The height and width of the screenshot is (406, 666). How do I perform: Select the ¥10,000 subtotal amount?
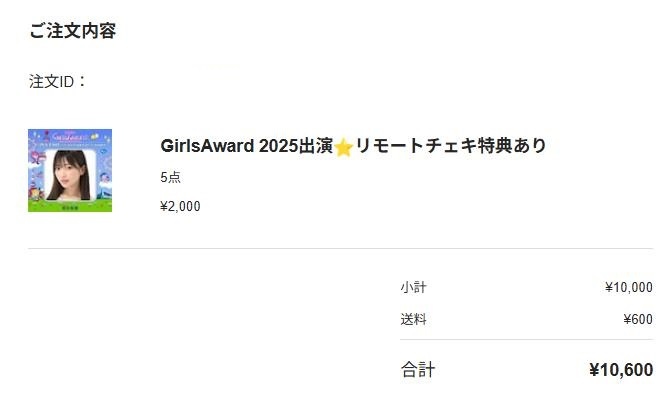coord(629,288)
